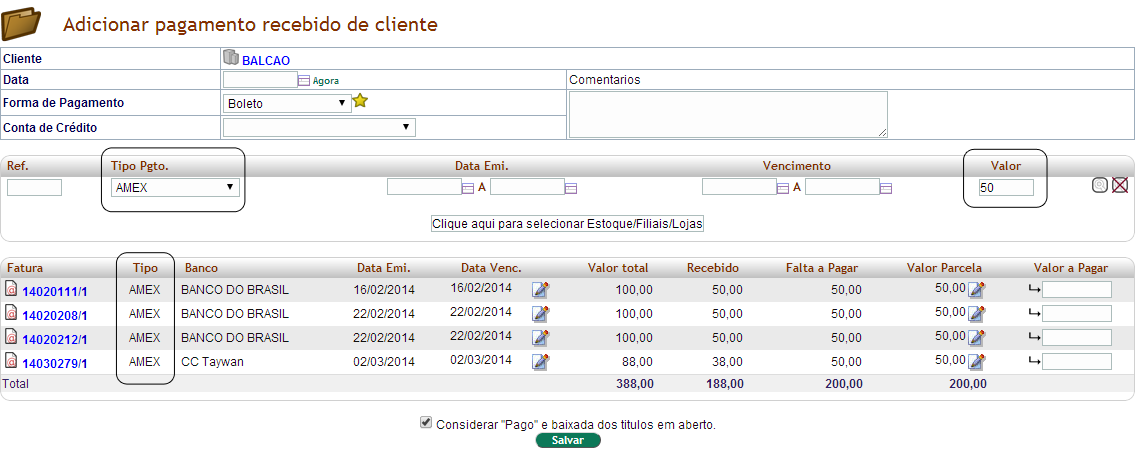
Task: Click the 188,00 Recebido total
Action: pyautogui.click(x=724, y=384)
